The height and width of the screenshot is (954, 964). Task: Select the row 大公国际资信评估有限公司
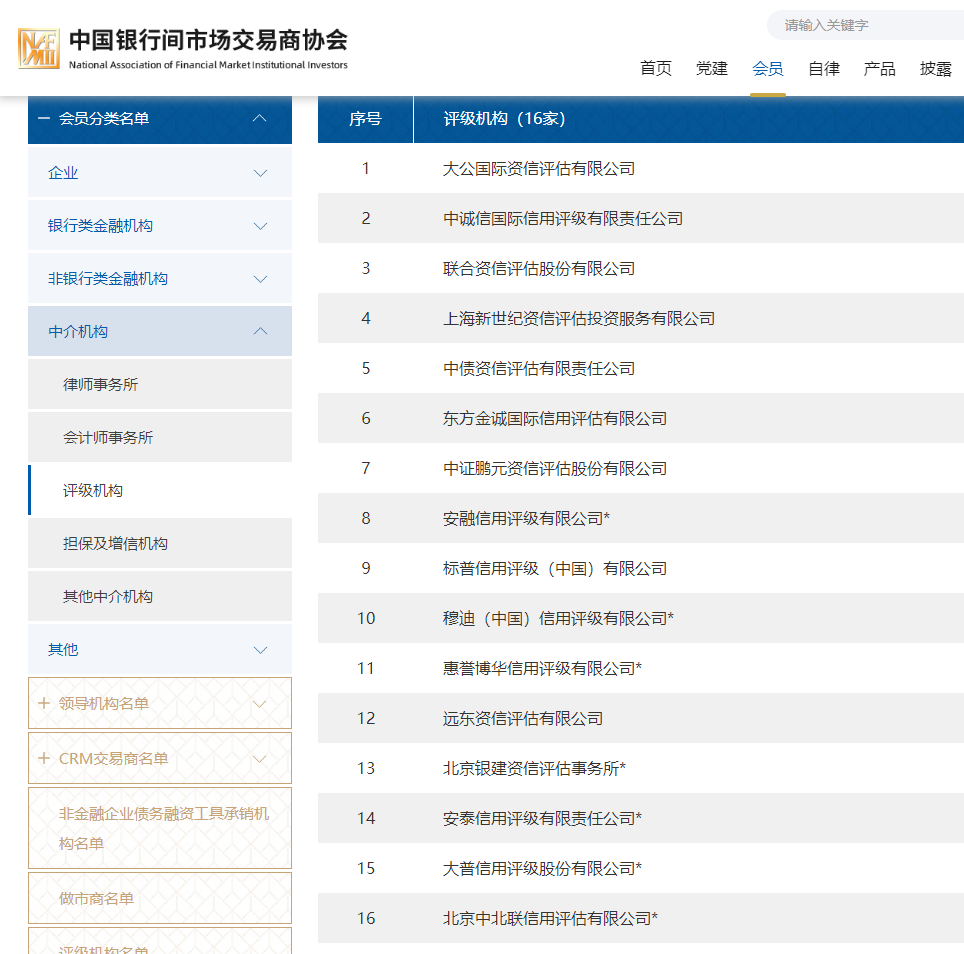click(x=641, y=168)
